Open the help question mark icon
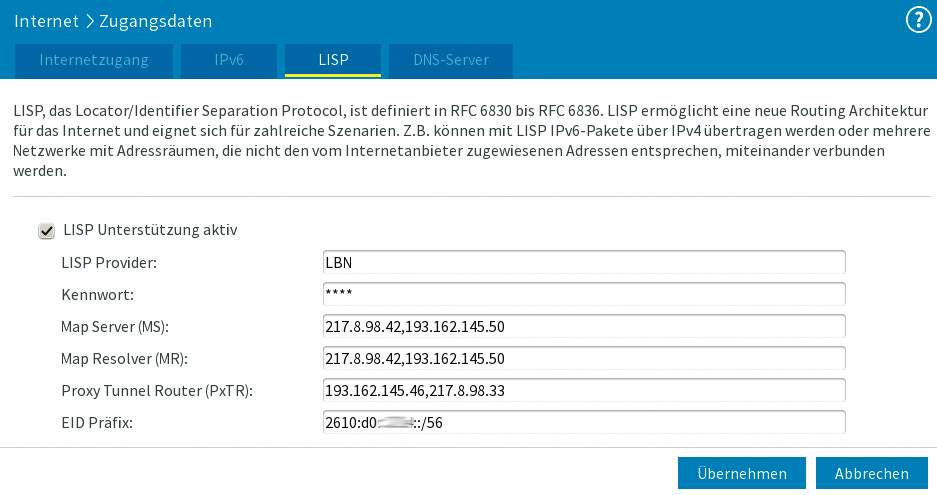 click(917, 20)
